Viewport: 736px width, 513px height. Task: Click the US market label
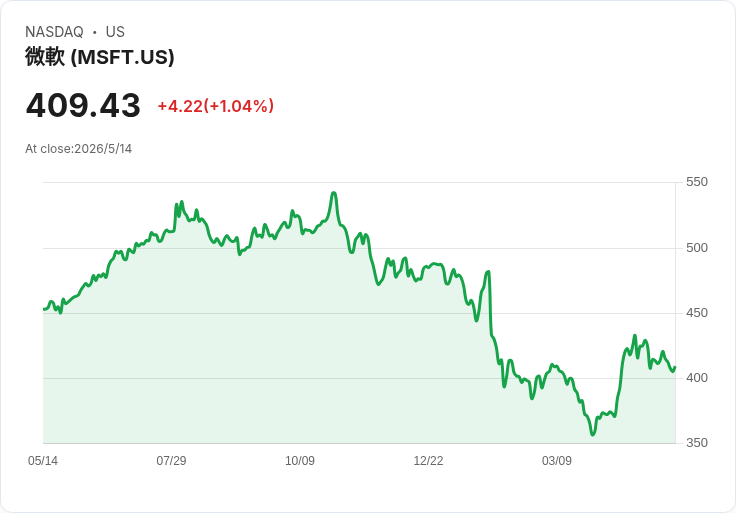click(115, 32)
